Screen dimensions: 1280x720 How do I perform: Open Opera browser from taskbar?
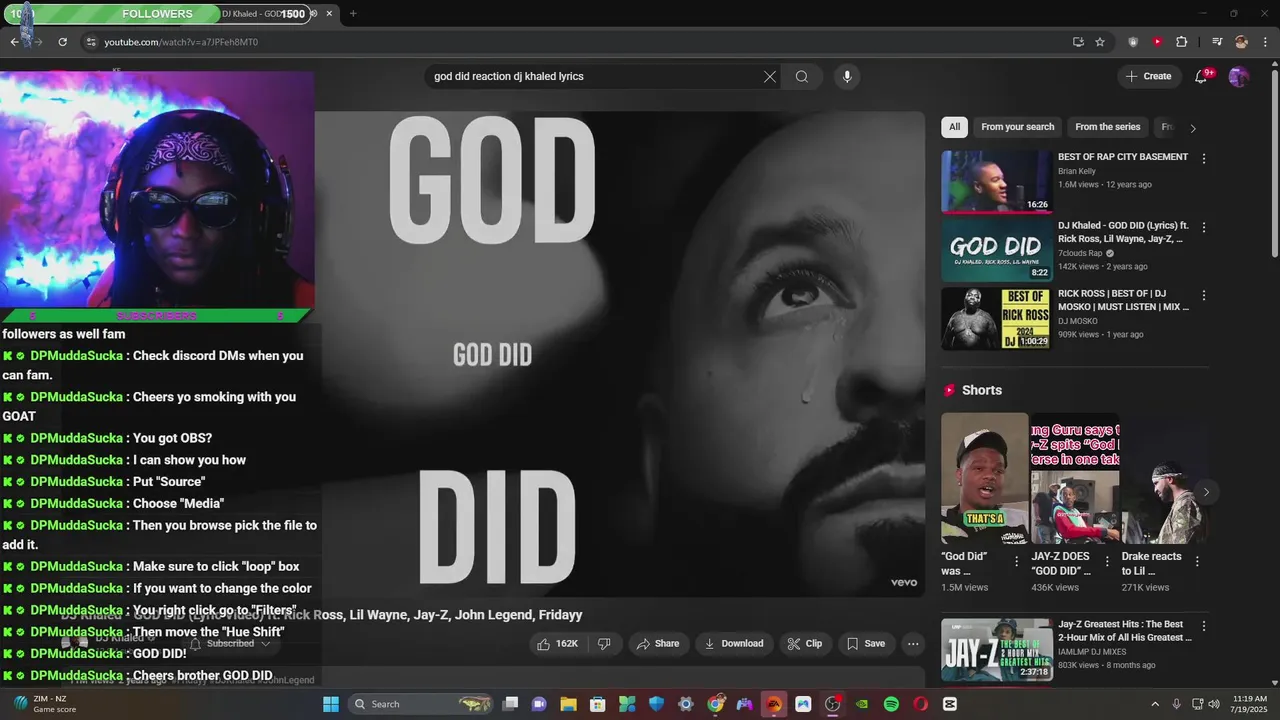tap(920, 704)
